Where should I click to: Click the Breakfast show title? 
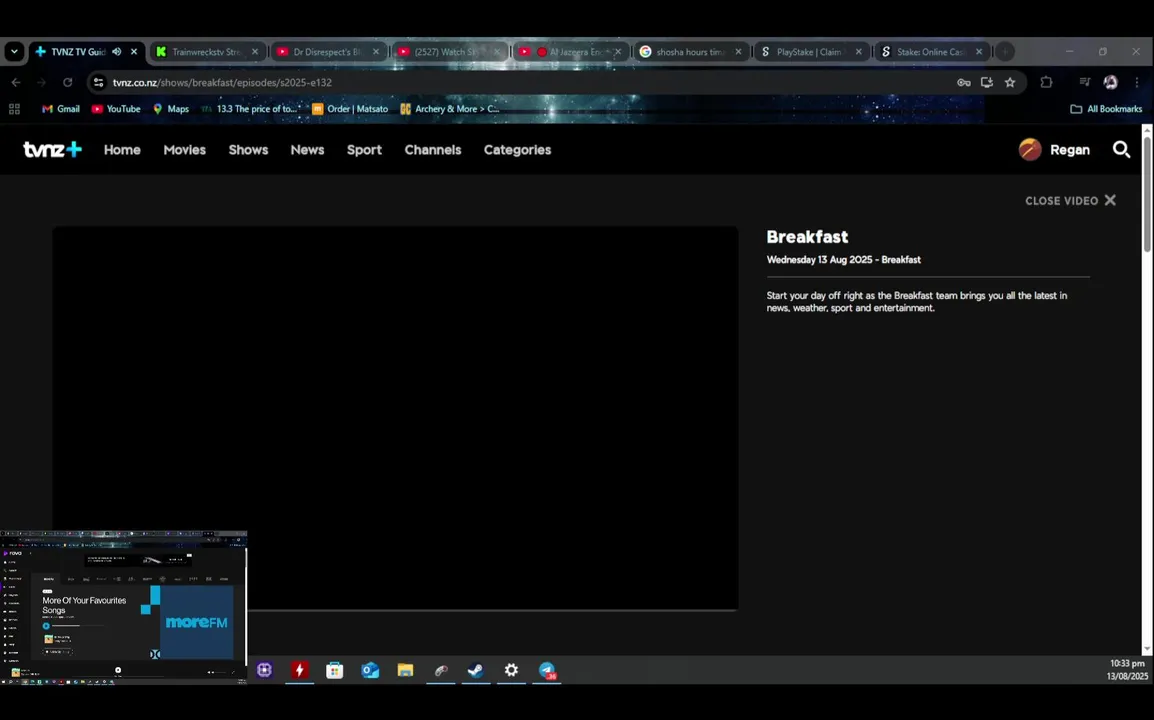click(807, 236)
